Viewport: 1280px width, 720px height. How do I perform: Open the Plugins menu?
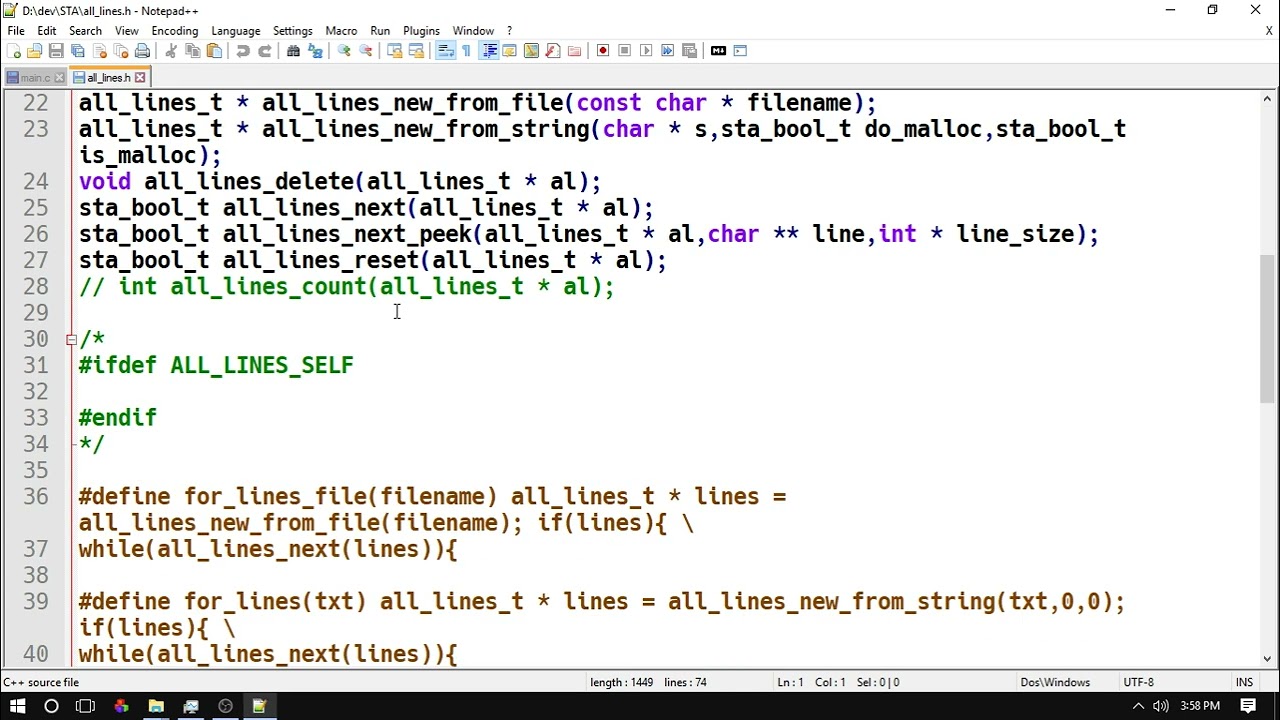coord(421,31)
